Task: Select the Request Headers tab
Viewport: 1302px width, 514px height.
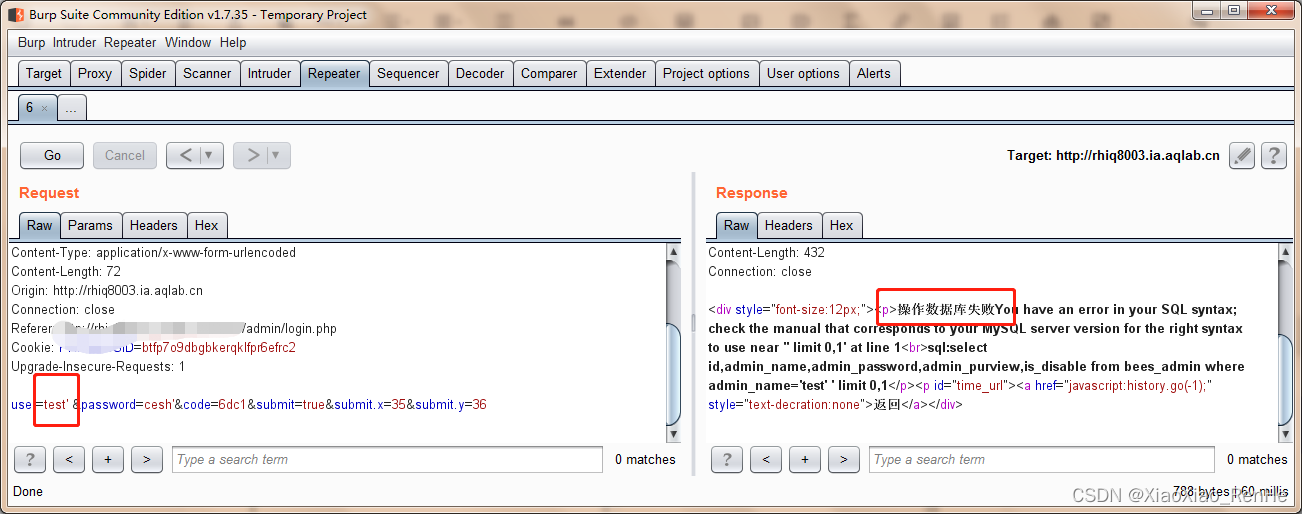Action: pos(154,225)
